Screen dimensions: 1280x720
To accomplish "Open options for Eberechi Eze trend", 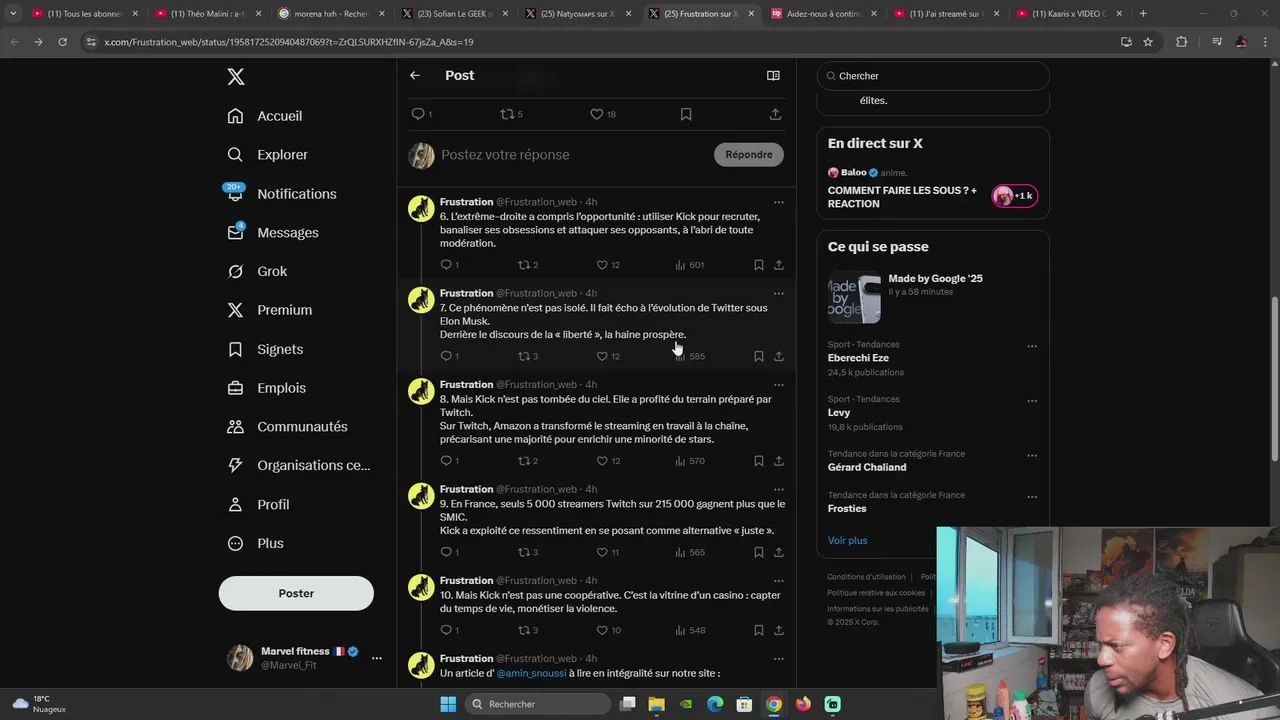I will pos(1032,346).
